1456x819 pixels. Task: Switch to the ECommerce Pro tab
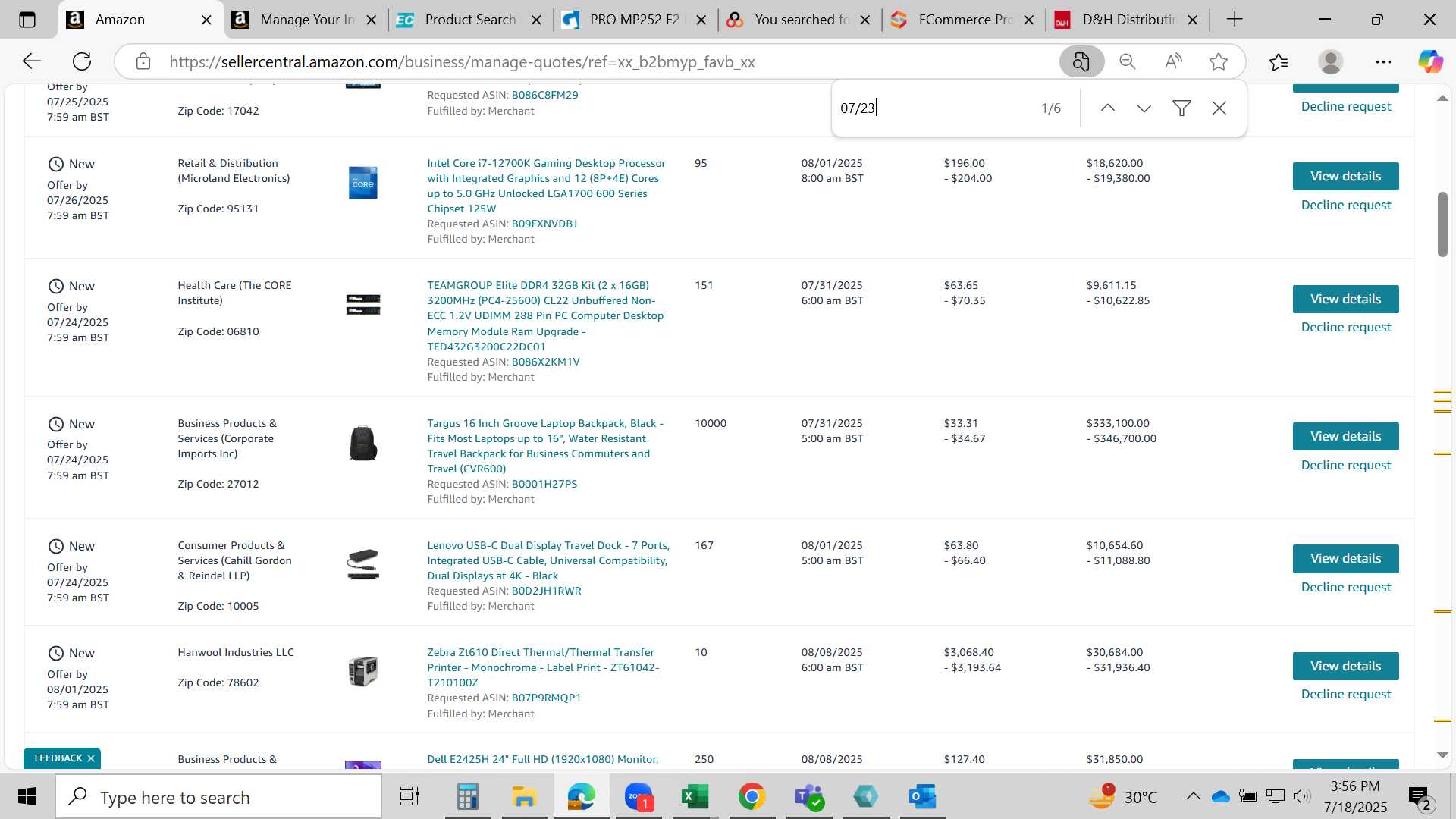click(965, 20)
